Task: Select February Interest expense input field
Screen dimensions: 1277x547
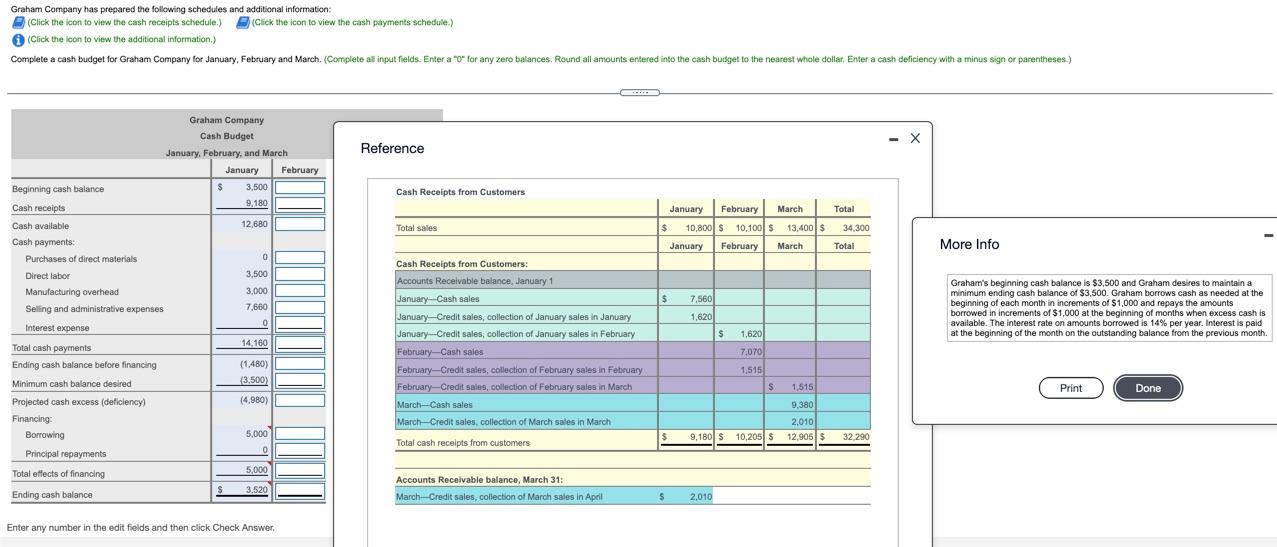Action: point(301,325)
